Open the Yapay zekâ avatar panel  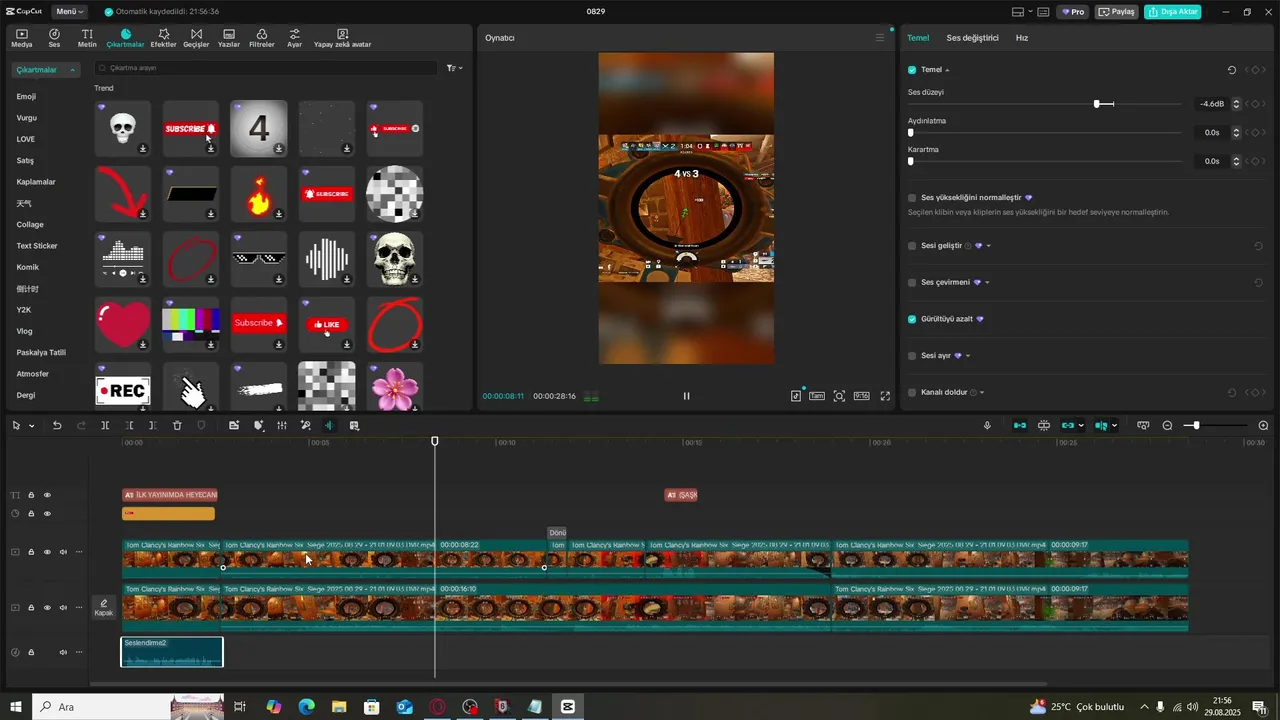pos(342,38)
